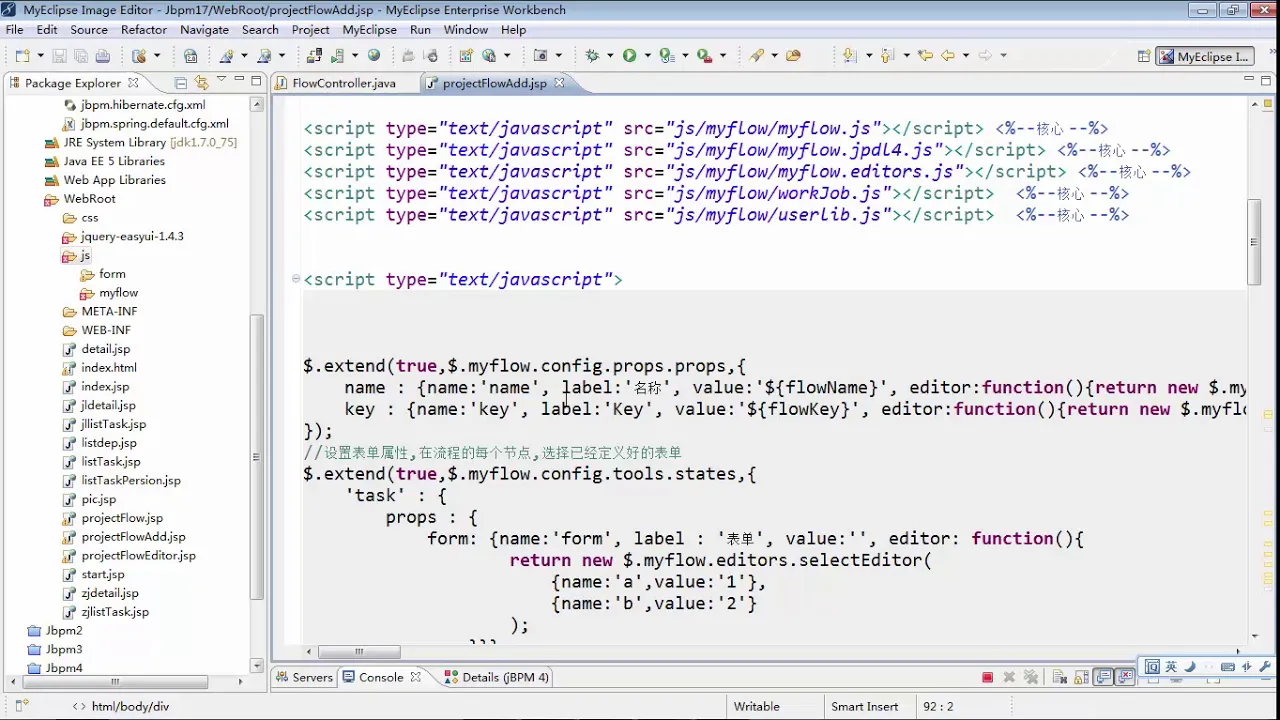Click the editor vertical scrollbar thumb
This screenshot has height=720, width=1280.
click(x=1254, y=242)
